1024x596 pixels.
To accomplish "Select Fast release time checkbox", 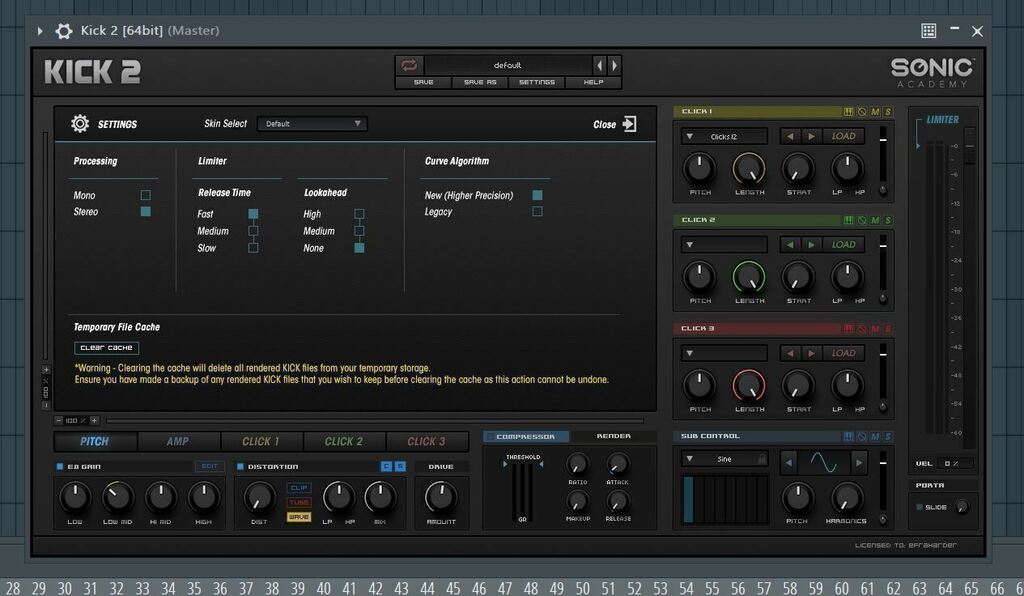I will pos(253,214).
